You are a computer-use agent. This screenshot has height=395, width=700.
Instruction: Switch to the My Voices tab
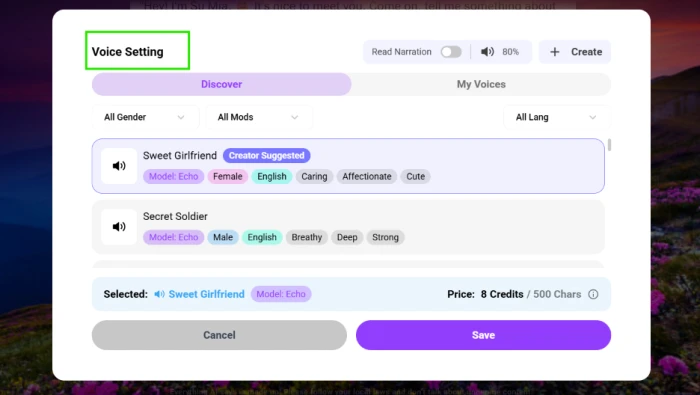click(481, 84)
